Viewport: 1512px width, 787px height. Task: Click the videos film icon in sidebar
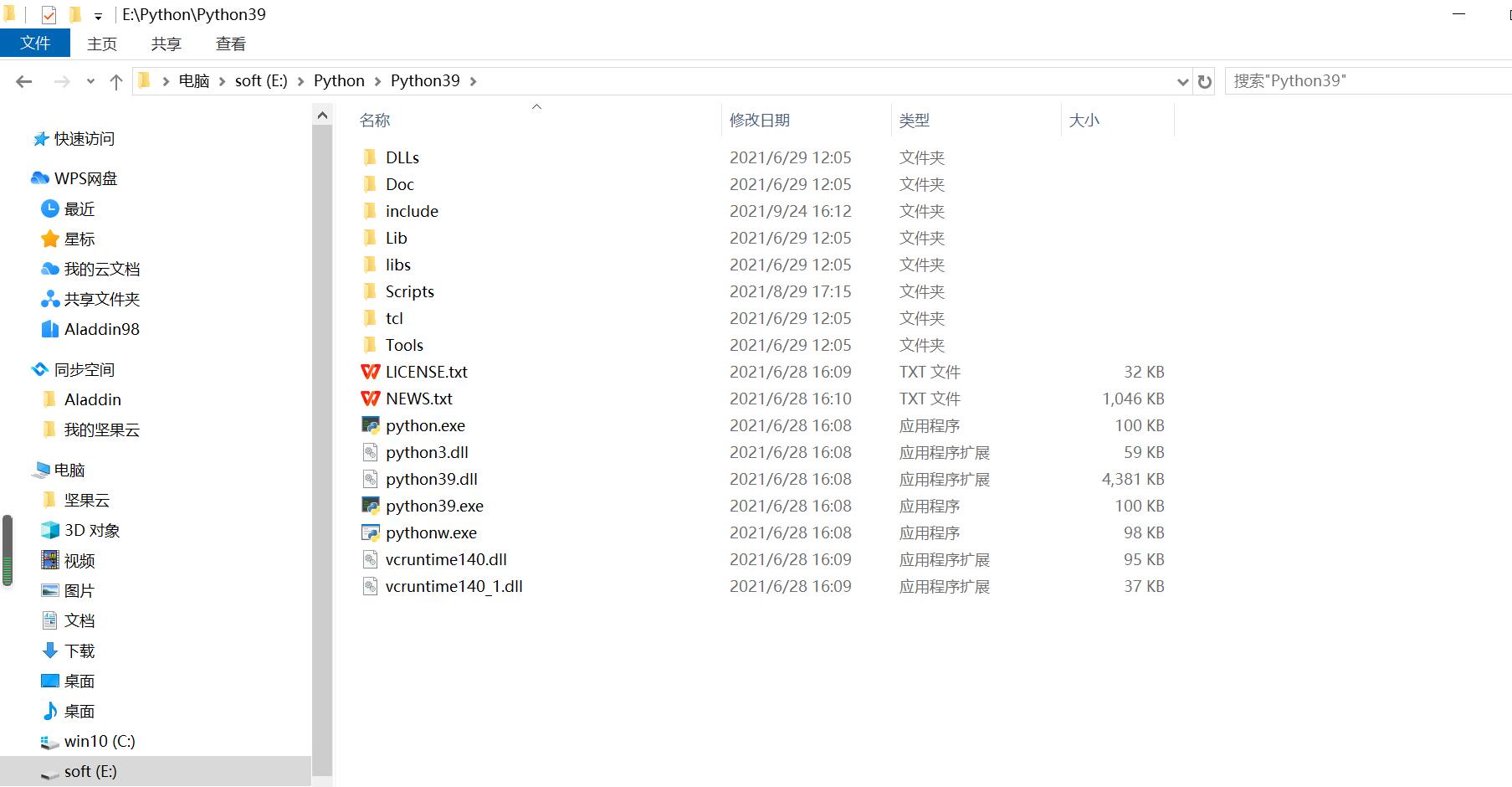click(x=50, y=560)
